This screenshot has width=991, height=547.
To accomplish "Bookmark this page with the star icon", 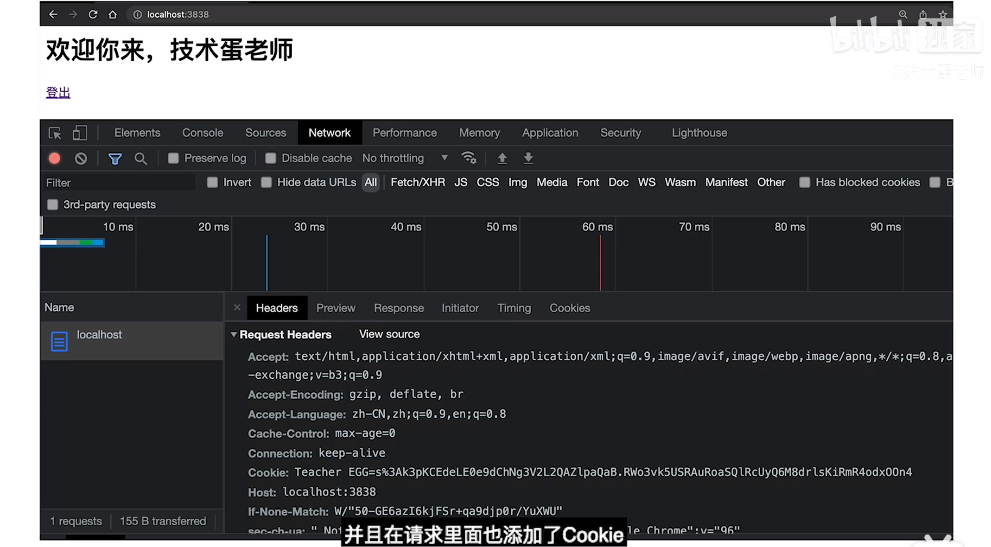I will [942, 14].
